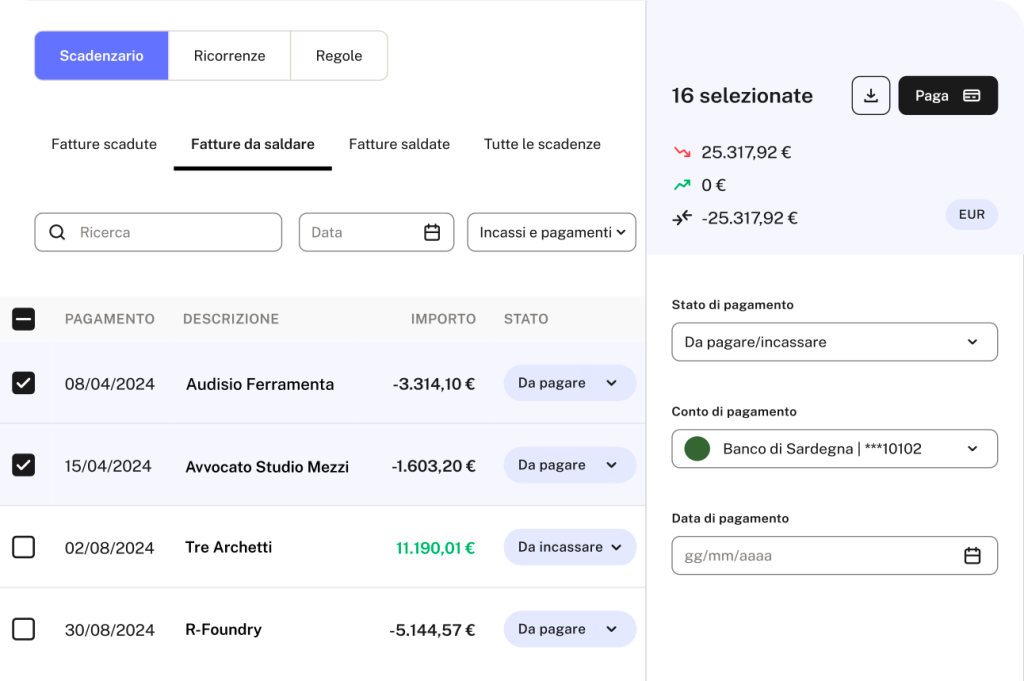This screenshot has width=1024, height=681.
Task: Click the card icon on Paga button
Action: pyautogui.click(x=972, y=96)
